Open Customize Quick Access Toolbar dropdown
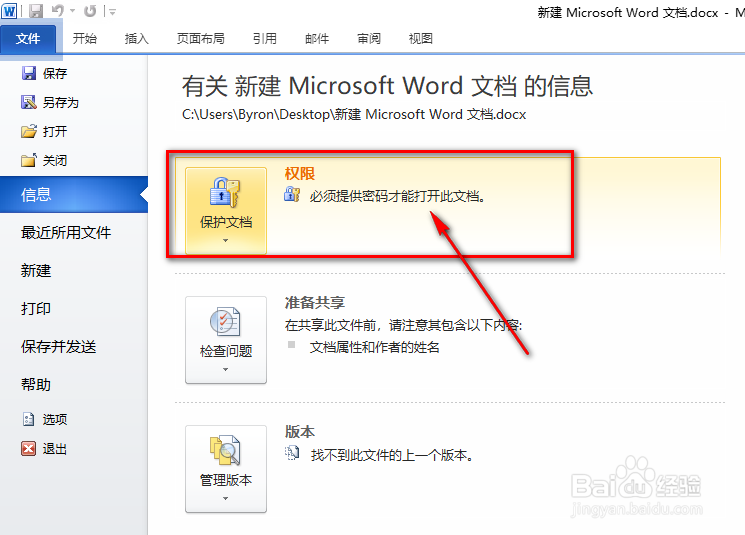745x535 pixels. (x=112, y=11)
